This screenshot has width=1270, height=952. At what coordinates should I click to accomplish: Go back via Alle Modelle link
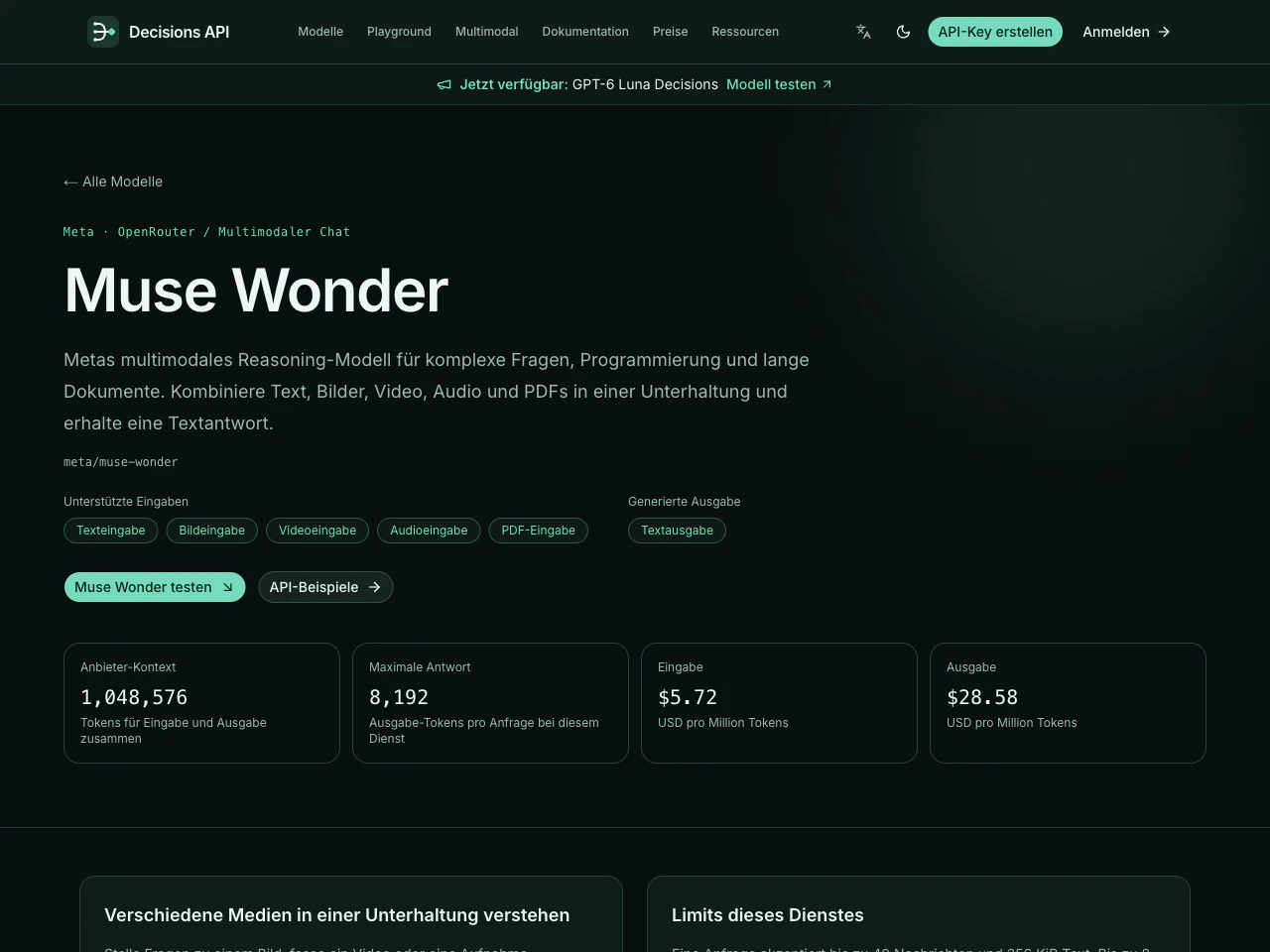pyautogui.click(x=113, y=181)
